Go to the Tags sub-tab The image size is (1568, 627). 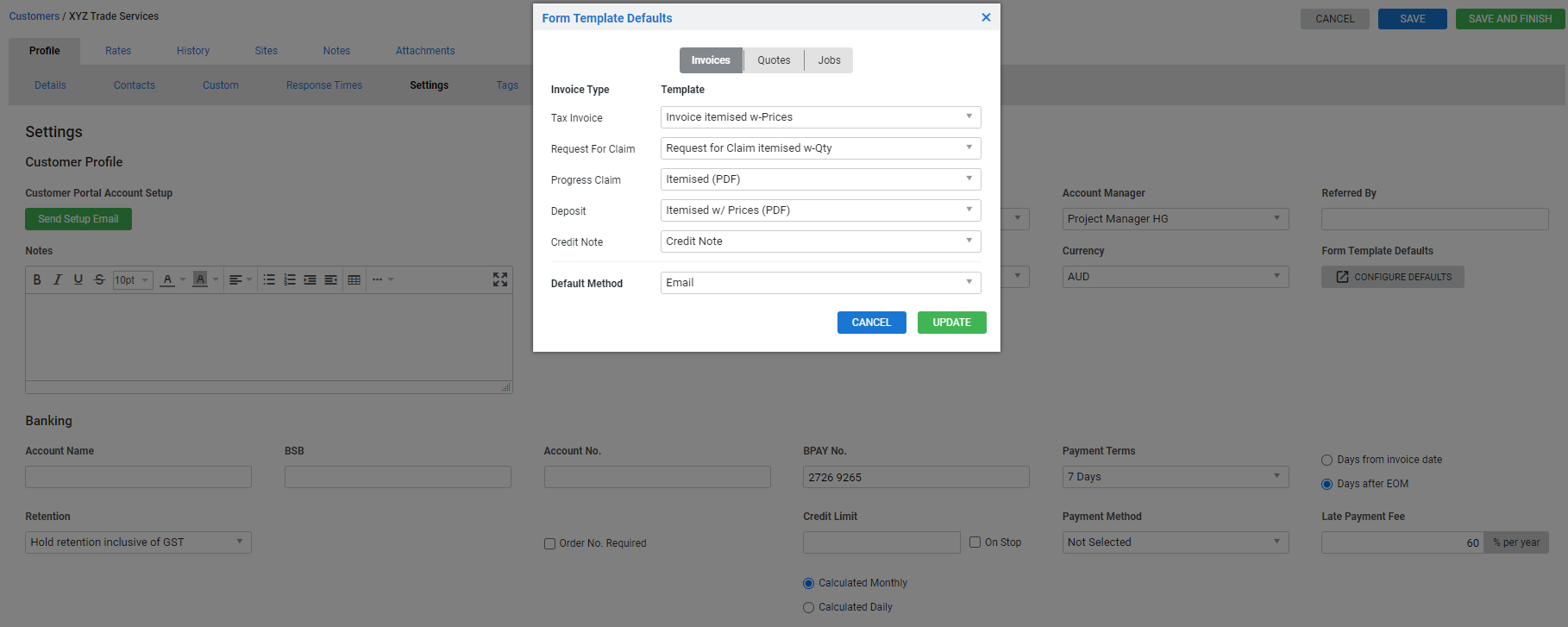coord(507,85)
